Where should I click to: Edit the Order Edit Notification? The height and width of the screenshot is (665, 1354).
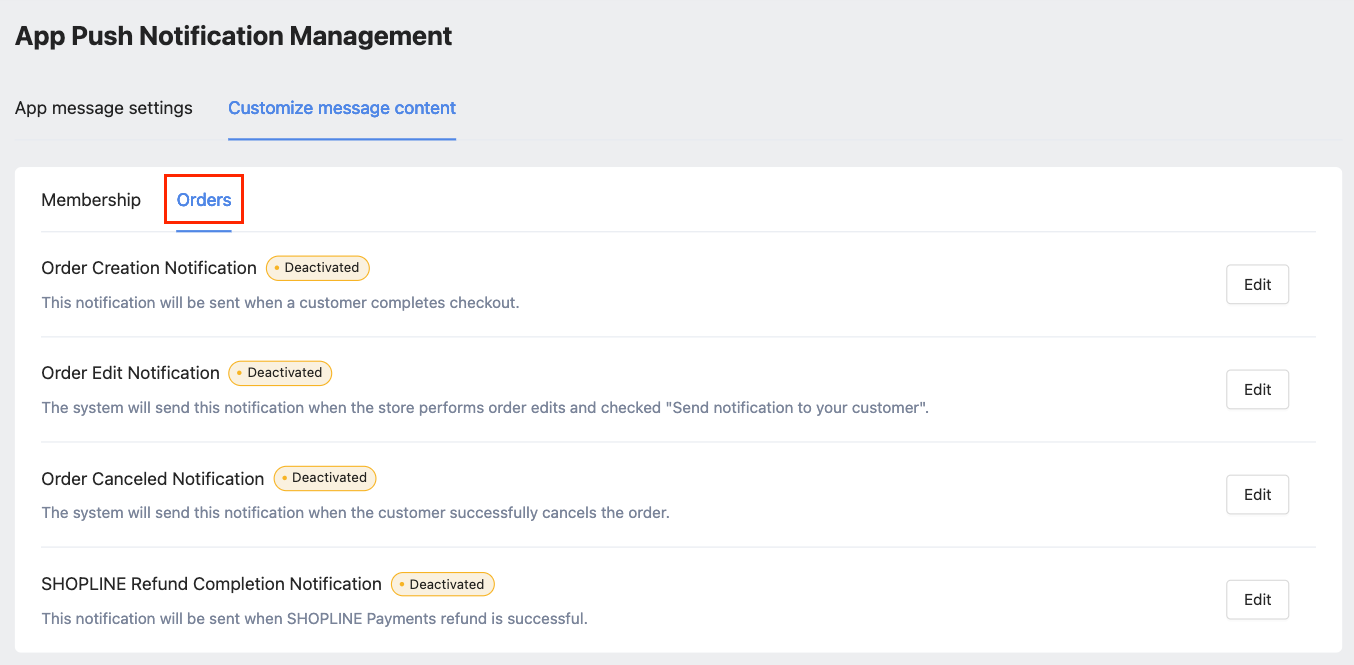click(1257, 389)
